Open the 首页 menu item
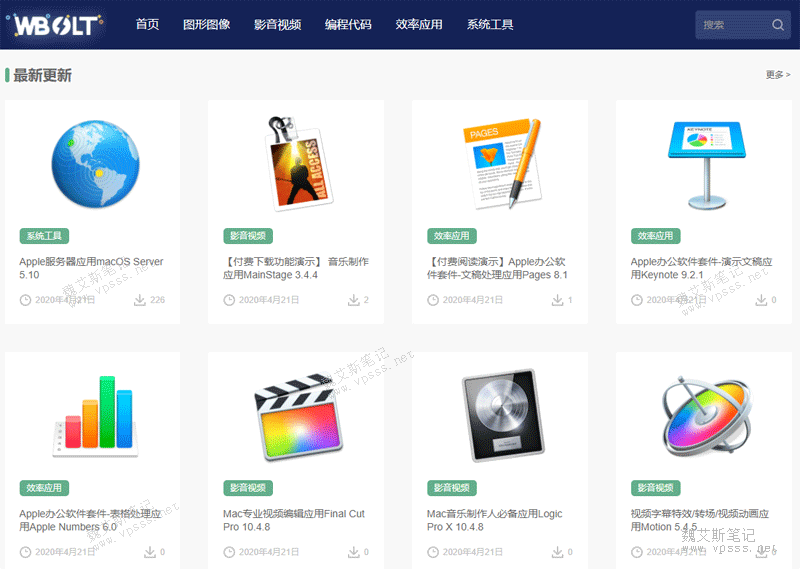The image size is (800, 569). pyautogui.click(x=147, y=25)
